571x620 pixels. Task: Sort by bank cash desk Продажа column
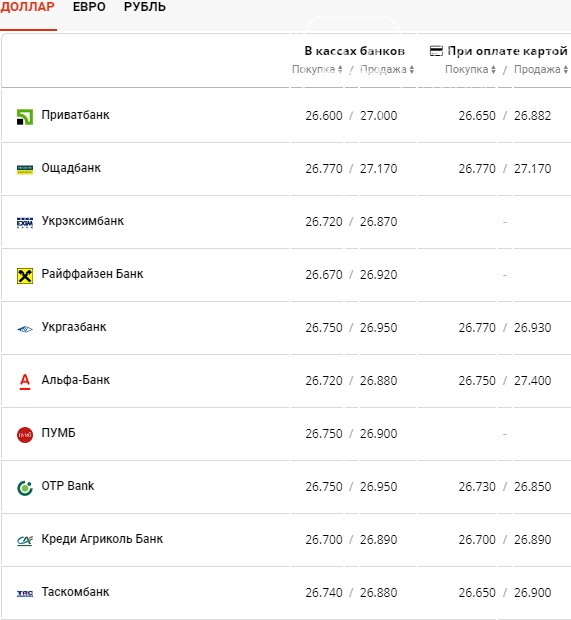coord(387,70)
